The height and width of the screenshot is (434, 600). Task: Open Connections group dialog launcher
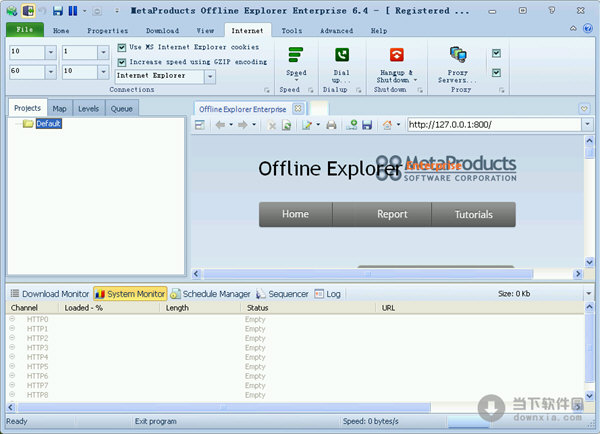pos(267,90)
